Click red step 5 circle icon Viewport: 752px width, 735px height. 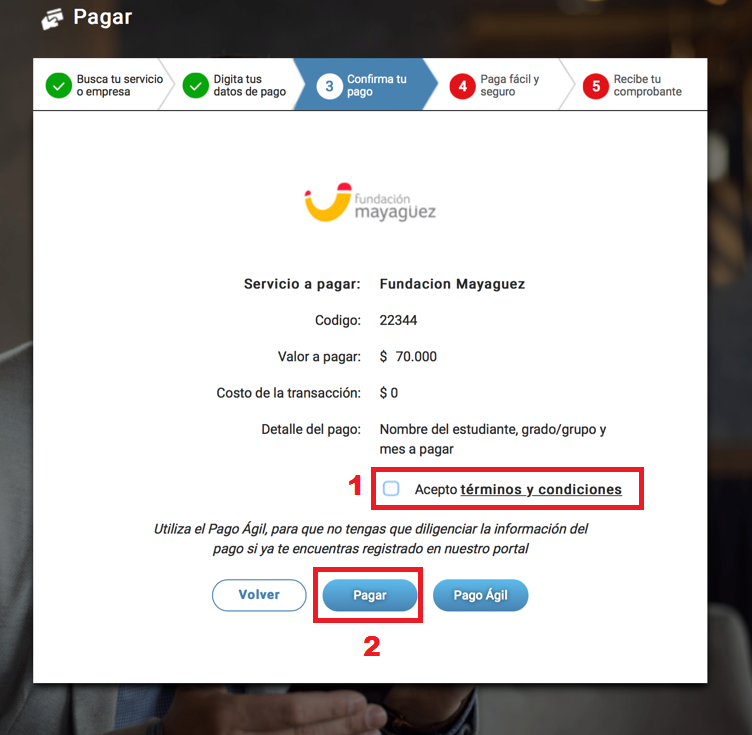click(596, 86)
